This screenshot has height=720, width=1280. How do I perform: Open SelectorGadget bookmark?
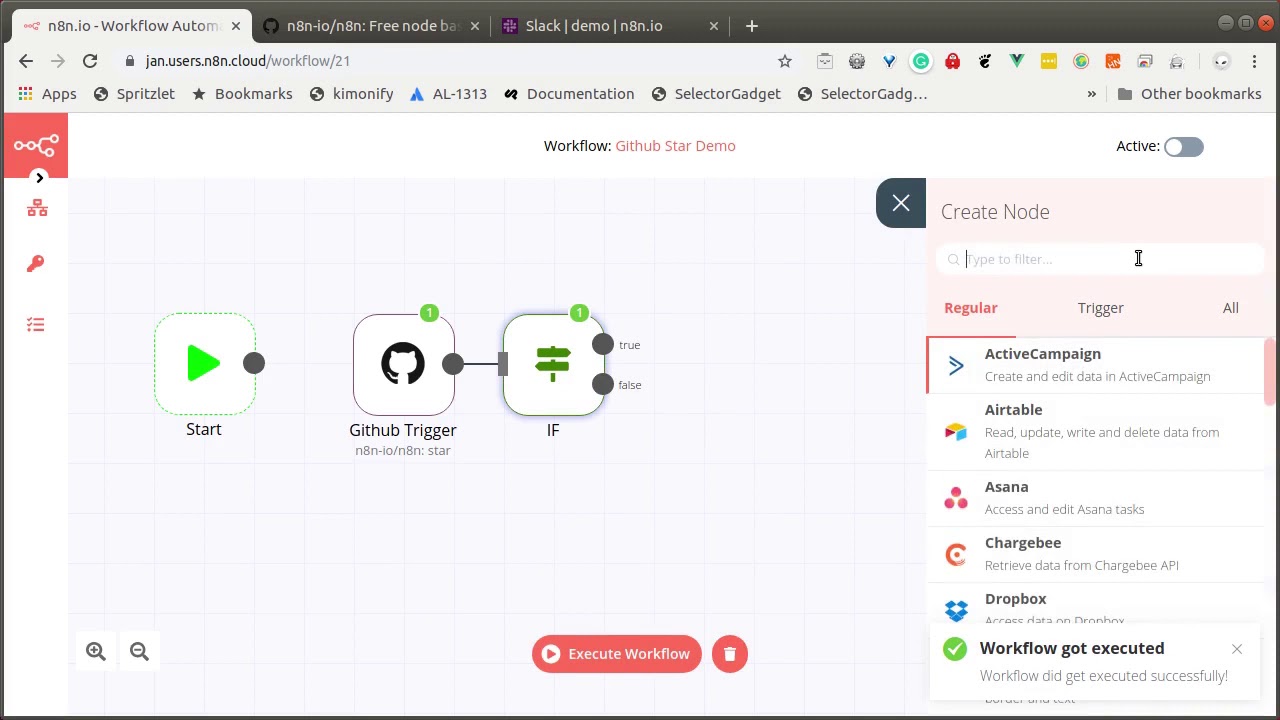(716, 94)
